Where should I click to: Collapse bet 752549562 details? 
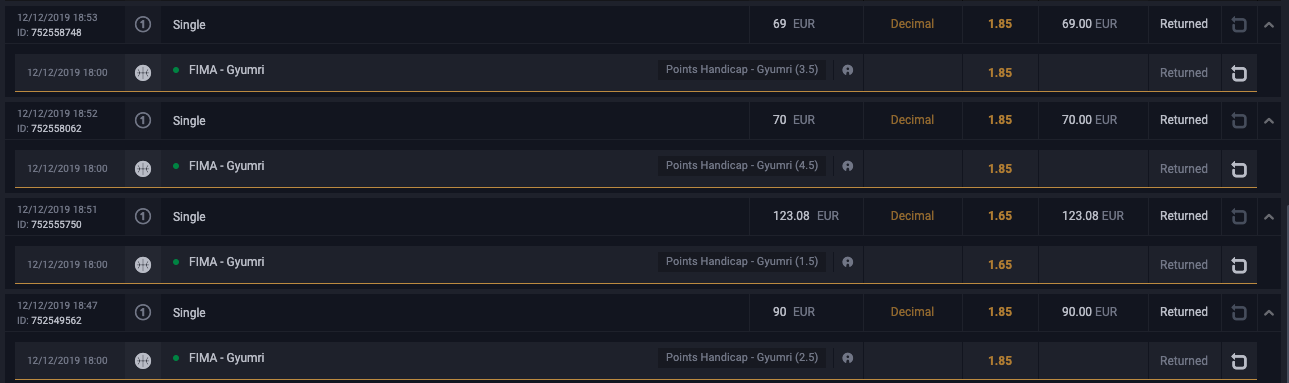[x=1269, y=313]
